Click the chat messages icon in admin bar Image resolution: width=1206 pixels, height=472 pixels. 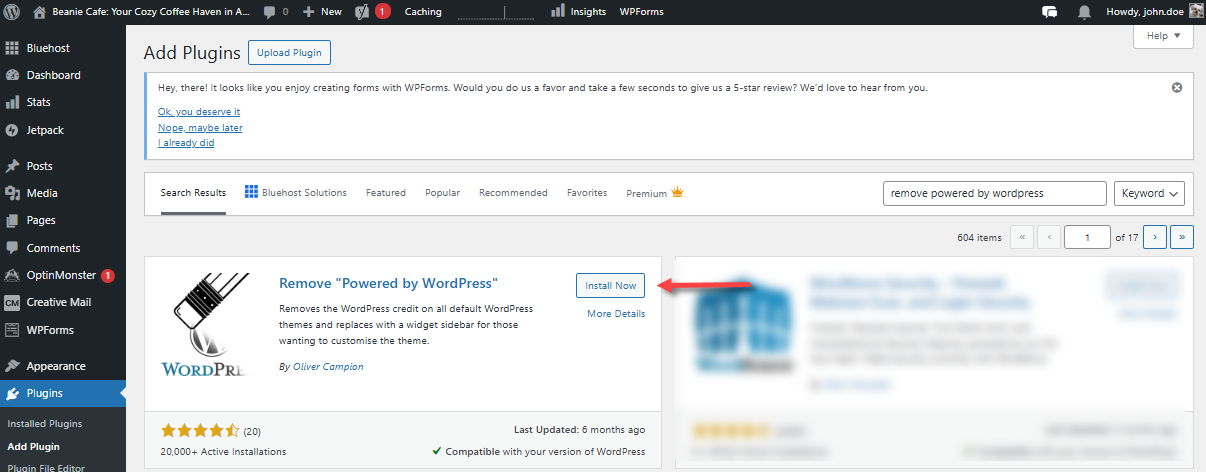point(1049,12)
